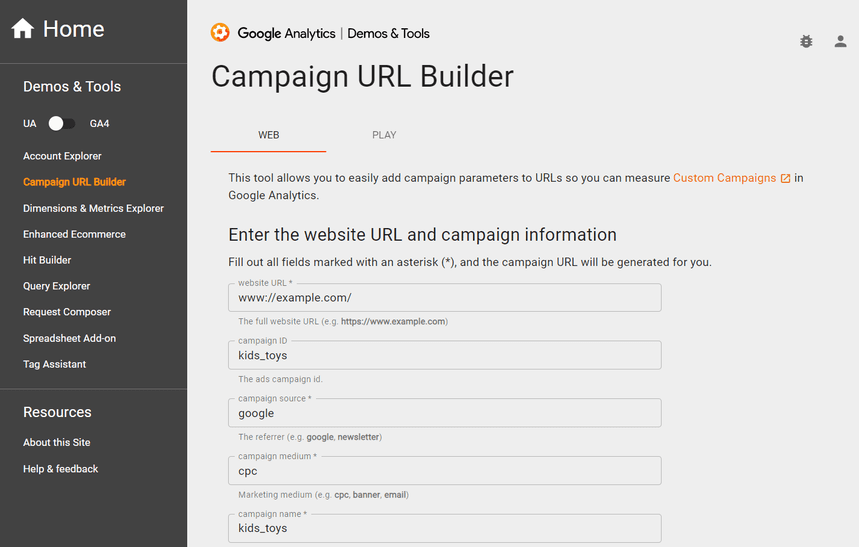Open the Tag Assistant page
The width and height of the screenshot is (859, 547).
pos(54,364)
